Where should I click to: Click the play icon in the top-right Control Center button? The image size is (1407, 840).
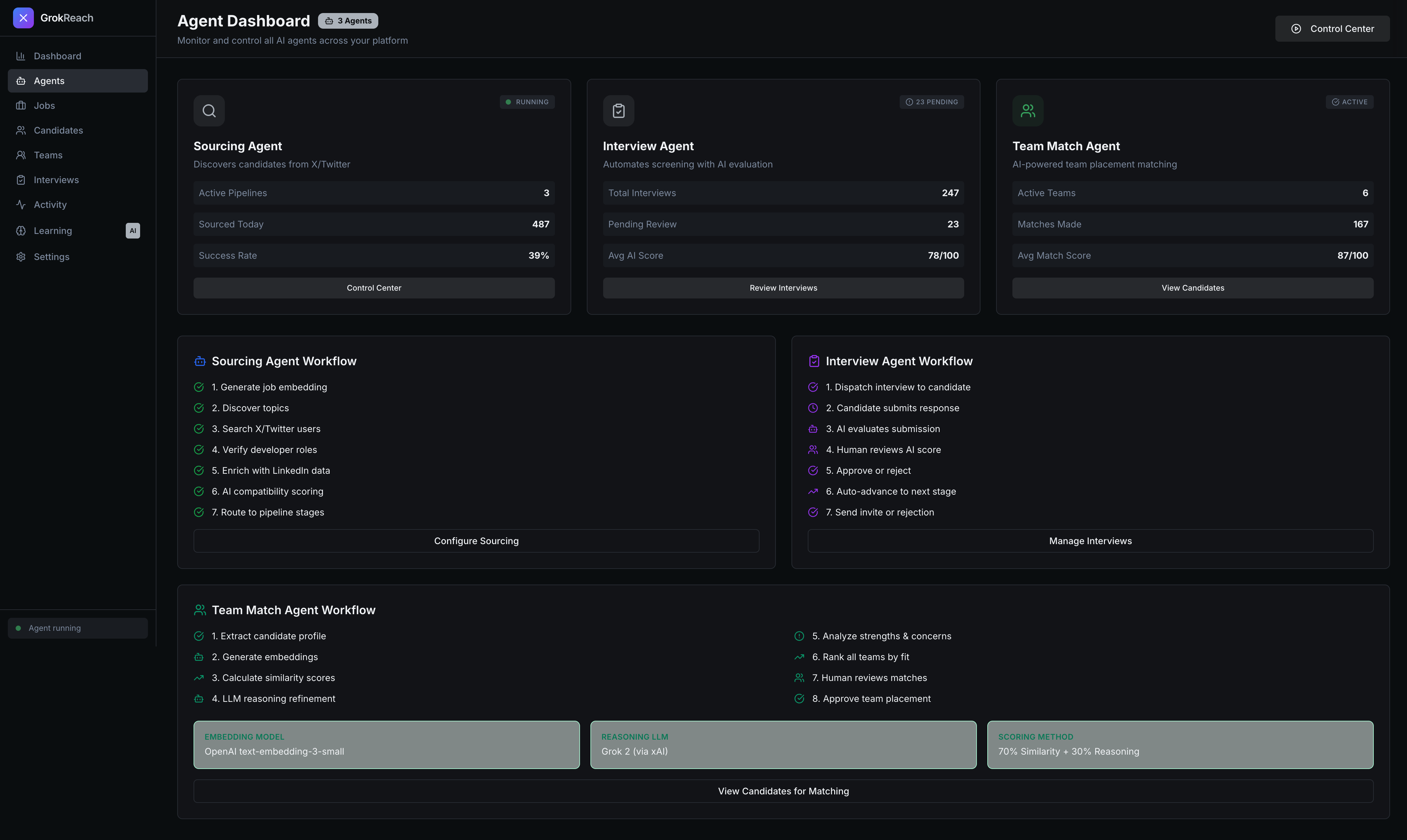point(1296,29)
